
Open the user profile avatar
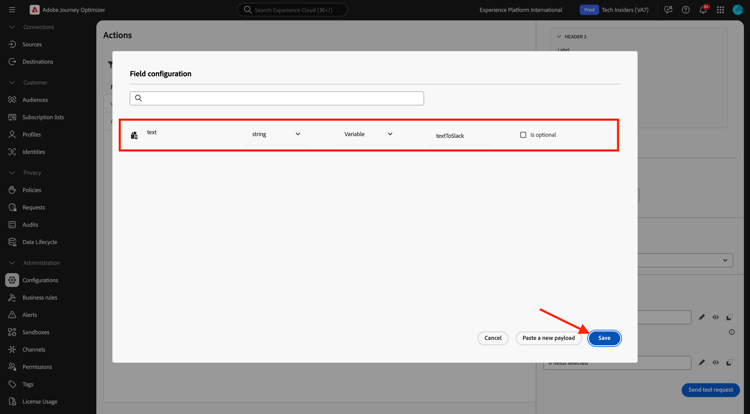(738, 10)
